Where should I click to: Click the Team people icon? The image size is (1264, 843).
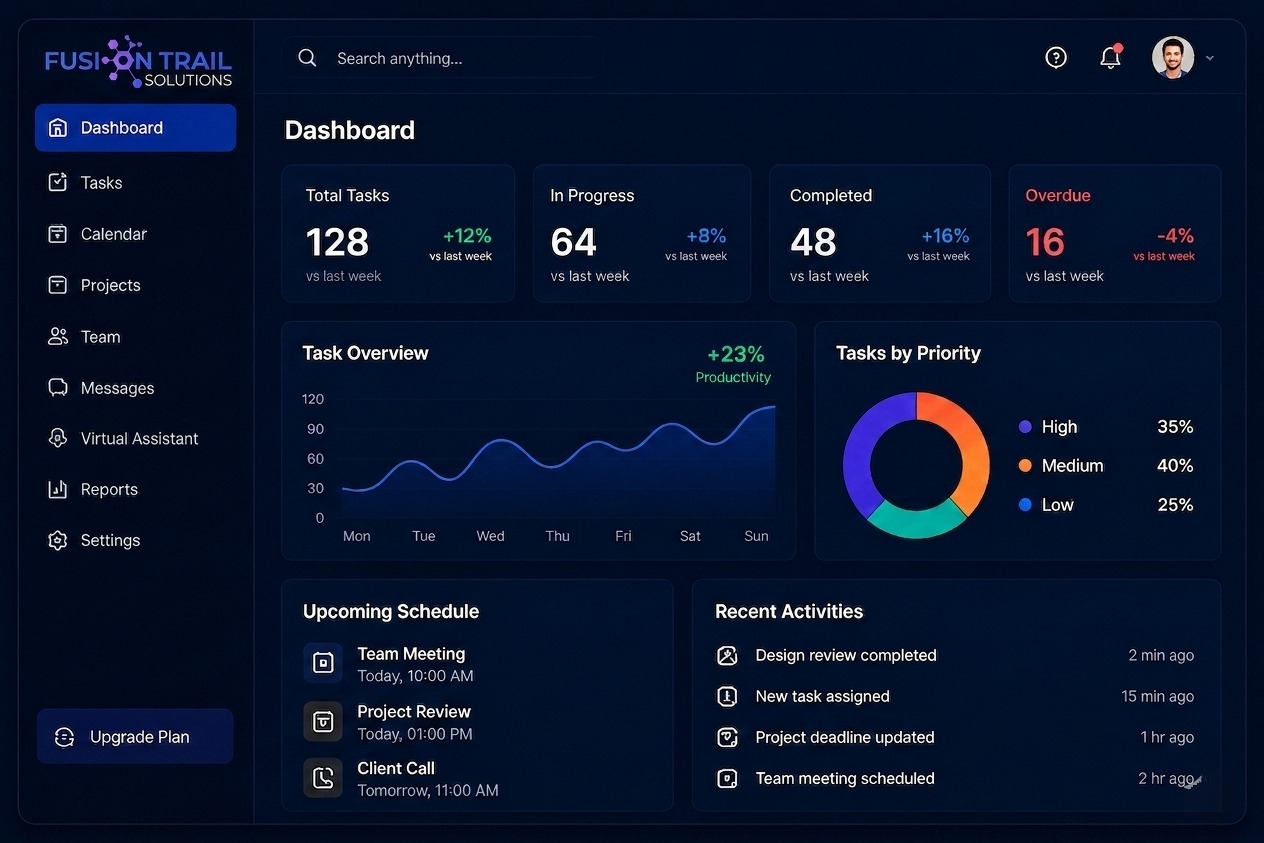pos(58,337)
